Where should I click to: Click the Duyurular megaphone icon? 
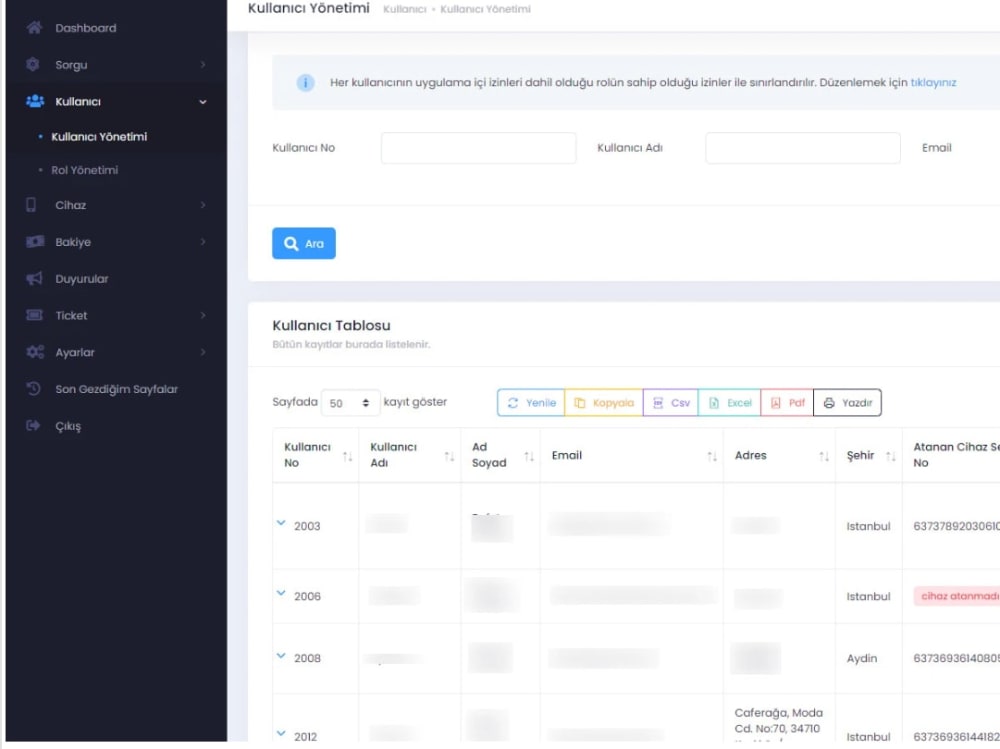[x=32, y=278]
